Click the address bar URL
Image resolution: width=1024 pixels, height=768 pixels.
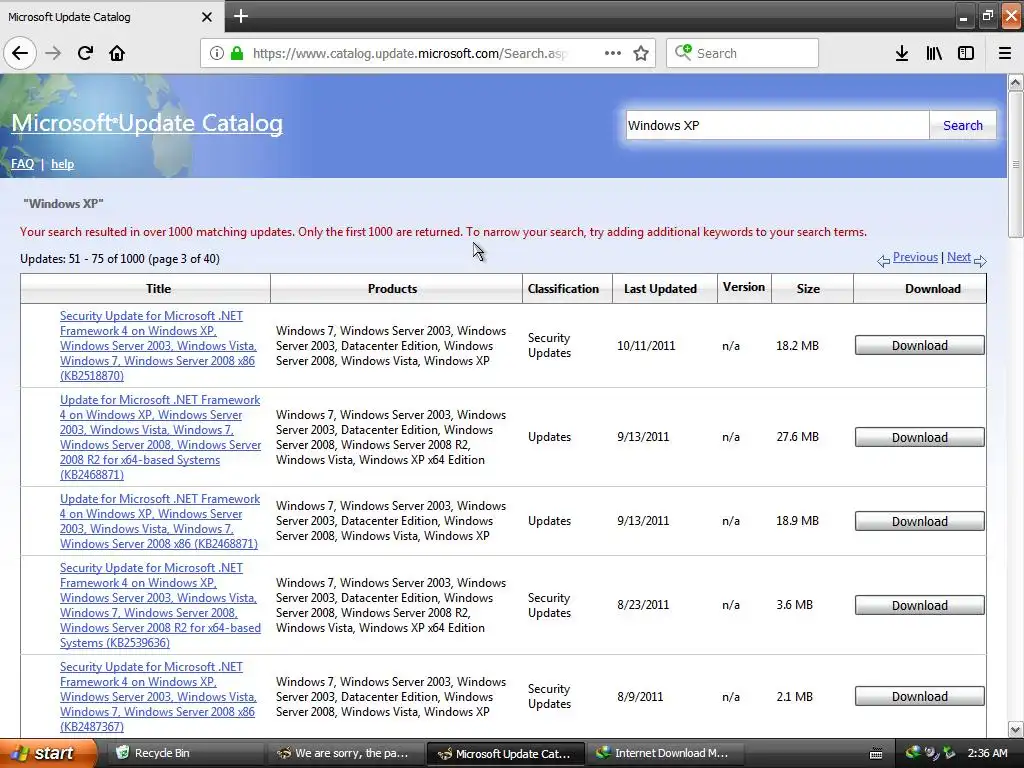409,53
